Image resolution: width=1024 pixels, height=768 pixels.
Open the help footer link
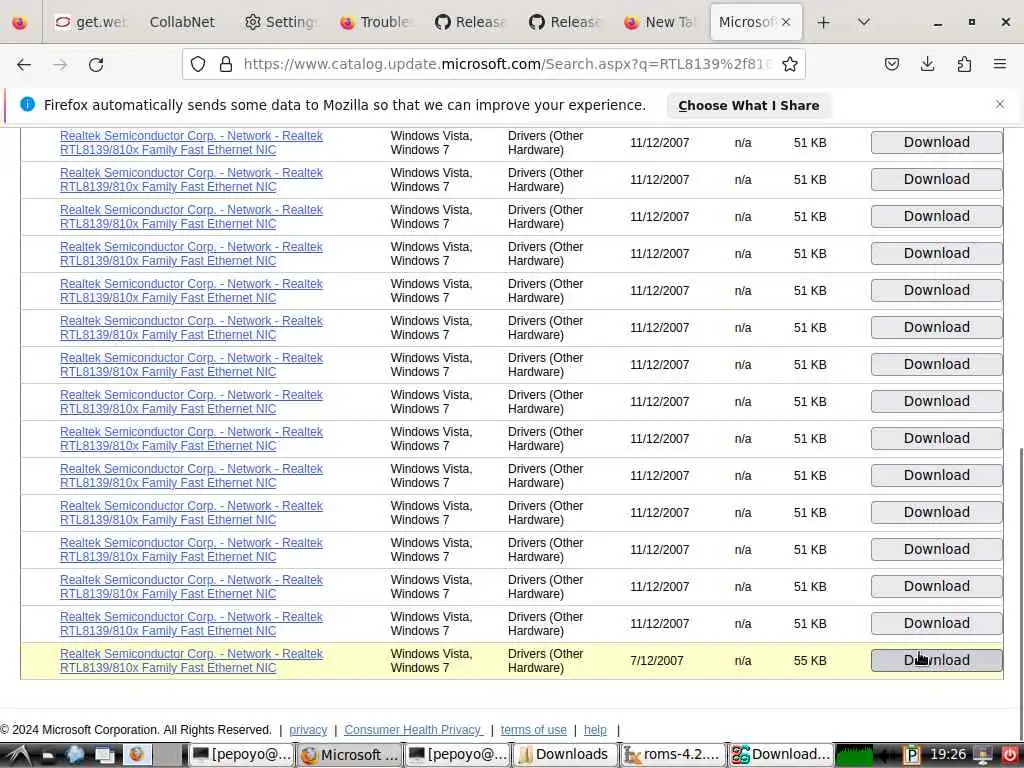(x=595, y=729)
